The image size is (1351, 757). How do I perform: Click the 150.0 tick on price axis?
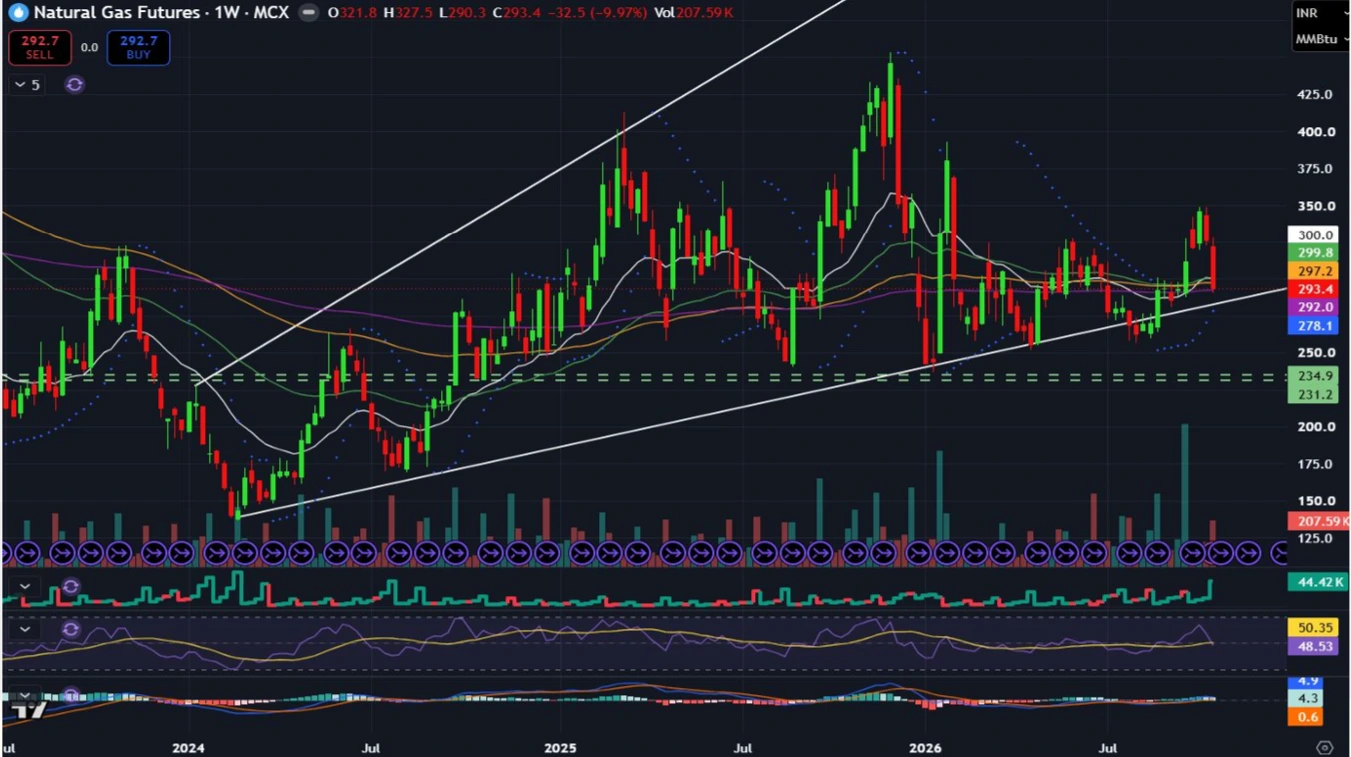pyautogui.click(x=1314, y=501)
